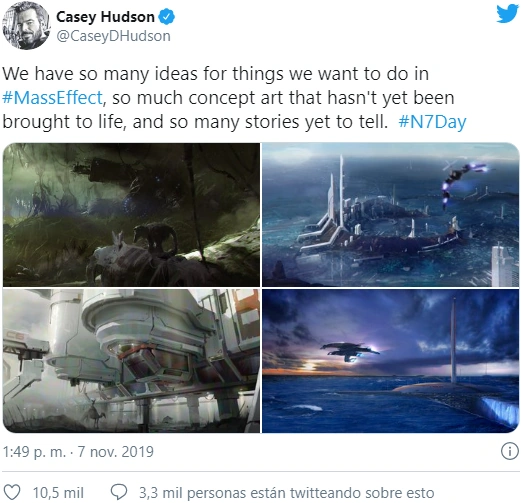This screenshot has height=503, width=521.
Task: View the grey industrial station concept art
Action: coord(131,361)
